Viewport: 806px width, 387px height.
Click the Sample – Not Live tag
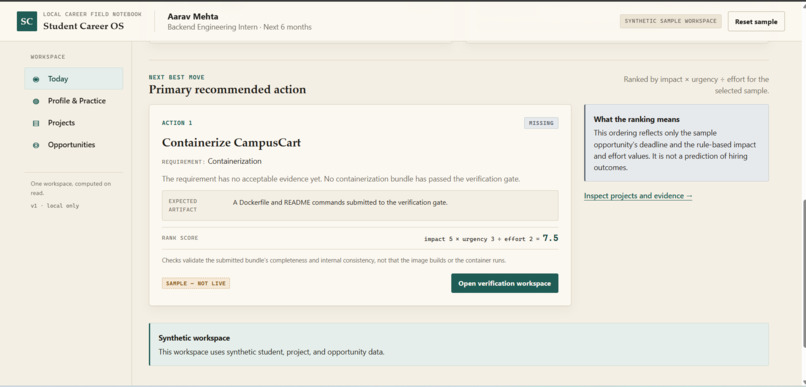196,283
